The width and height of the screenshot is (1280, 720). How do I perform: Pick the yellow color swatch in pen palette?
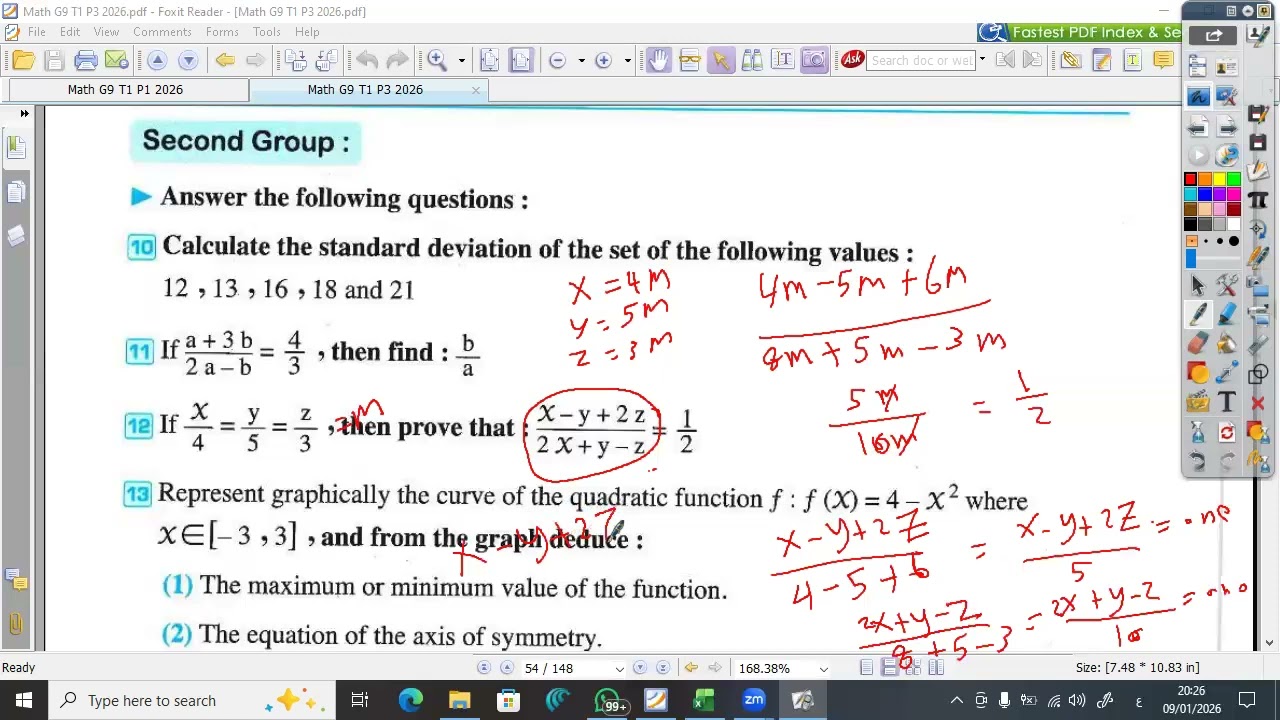1219,179
